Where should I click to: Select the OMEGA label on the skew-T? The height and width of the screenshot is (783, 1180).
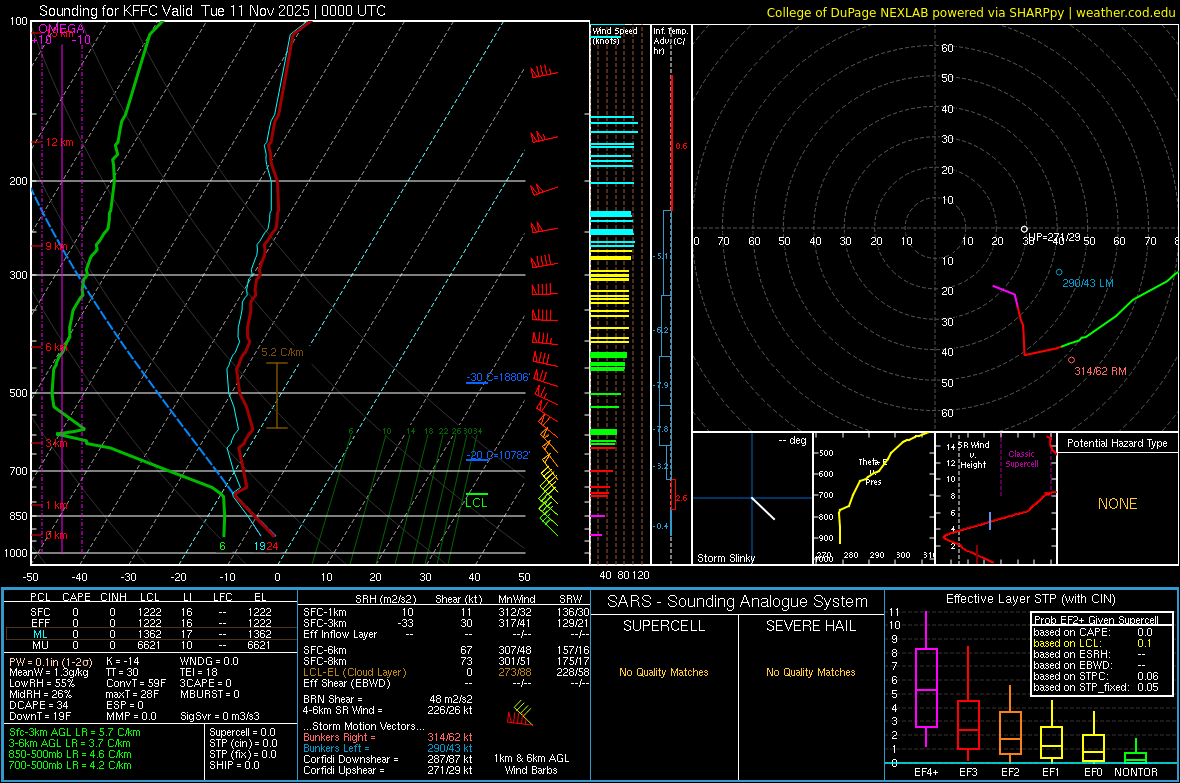point(61,29)
